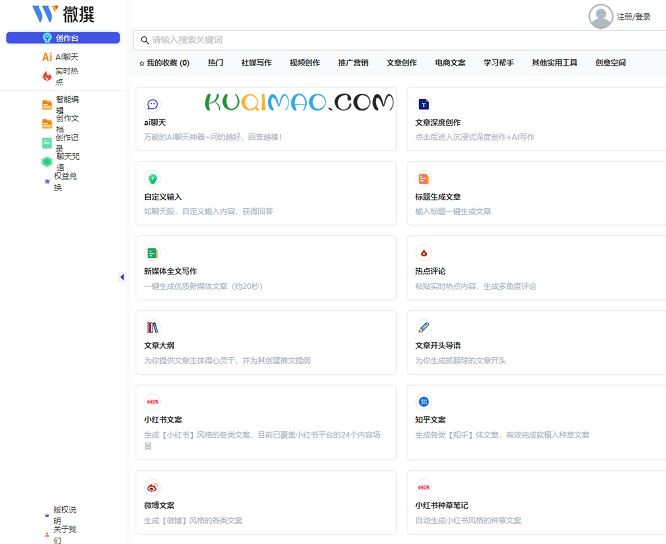666x544 pixels.
Task: Open the 文章开头导语 card title
Action: [438, 346]
